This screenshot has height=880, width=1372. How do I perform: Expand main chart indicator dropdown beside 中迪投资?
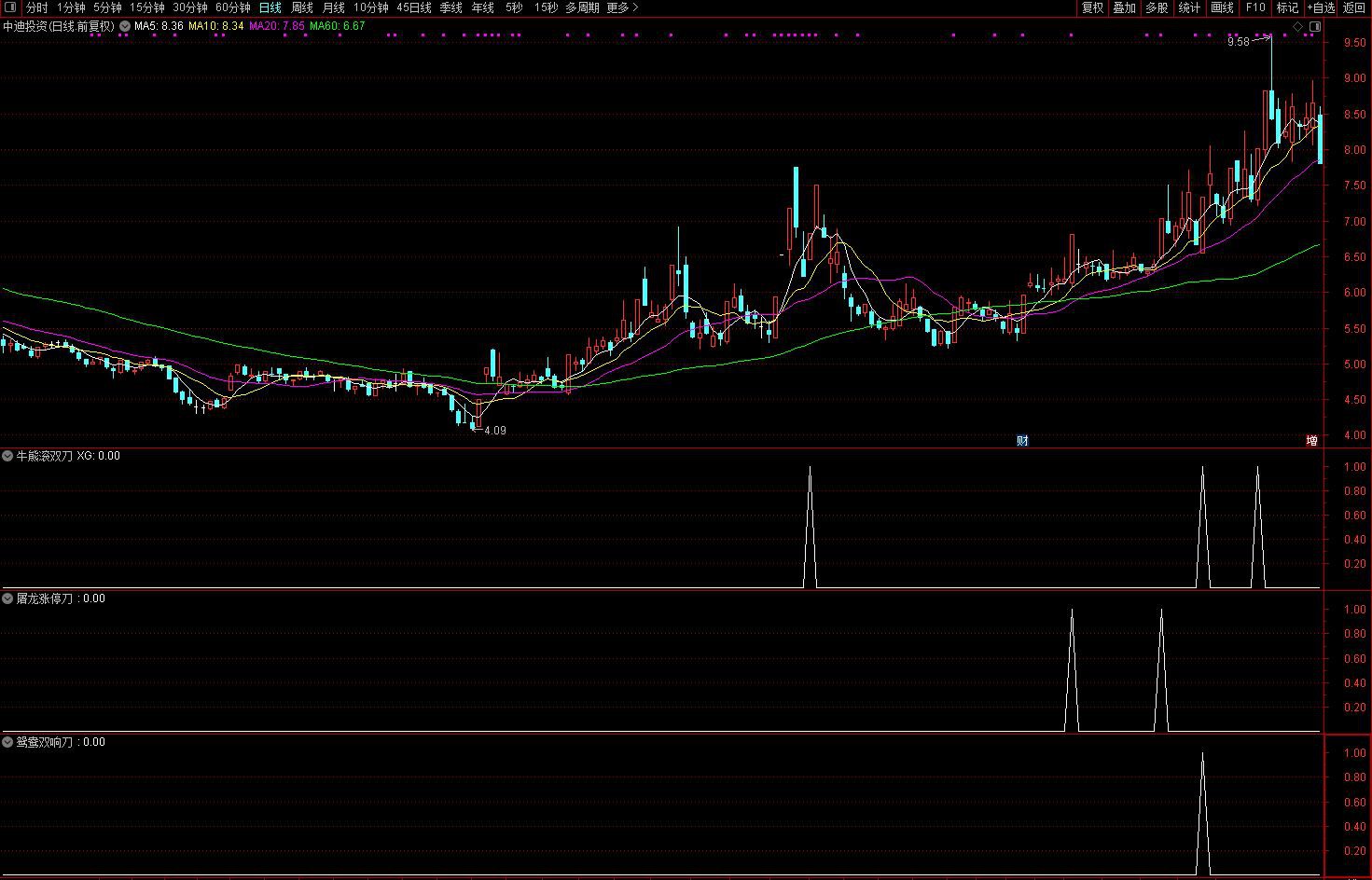point(125,27)
